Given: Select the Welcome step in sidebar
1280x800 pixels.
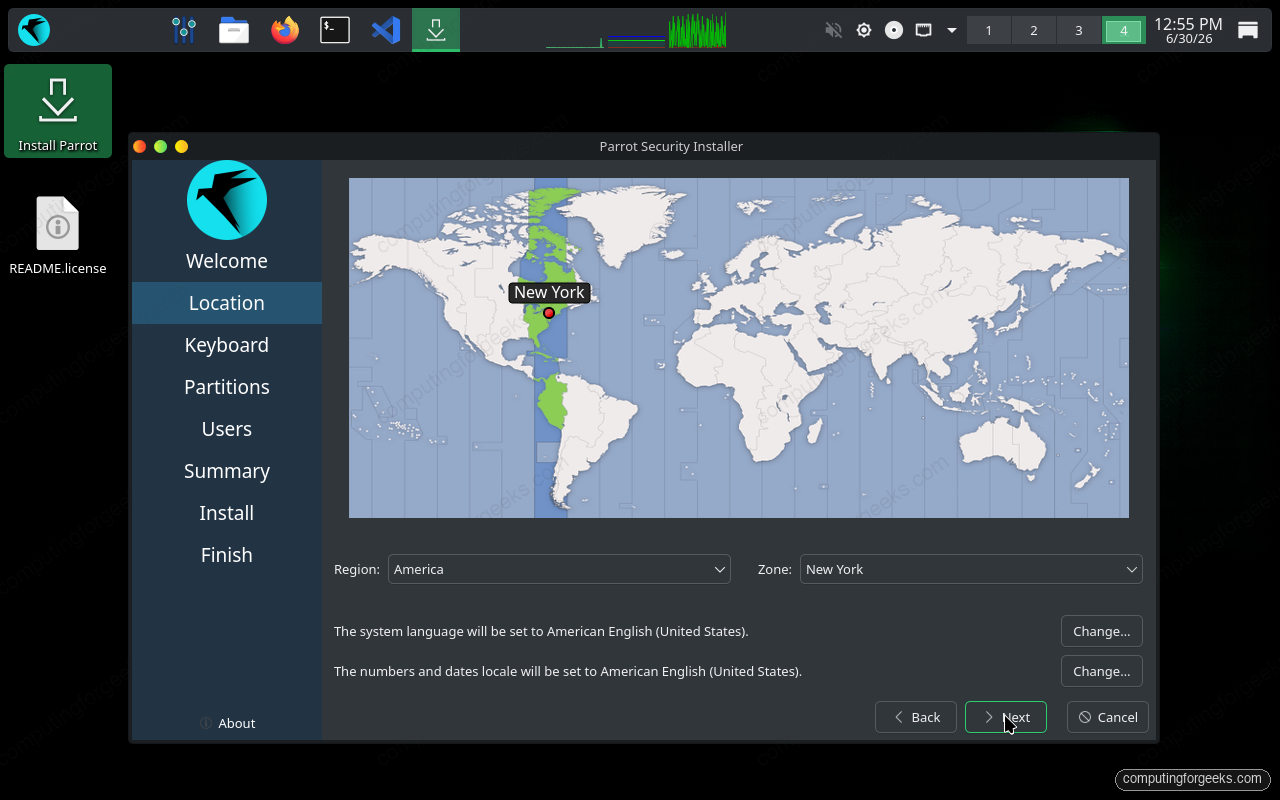Looking at the screenshot, I should (227, 261).
